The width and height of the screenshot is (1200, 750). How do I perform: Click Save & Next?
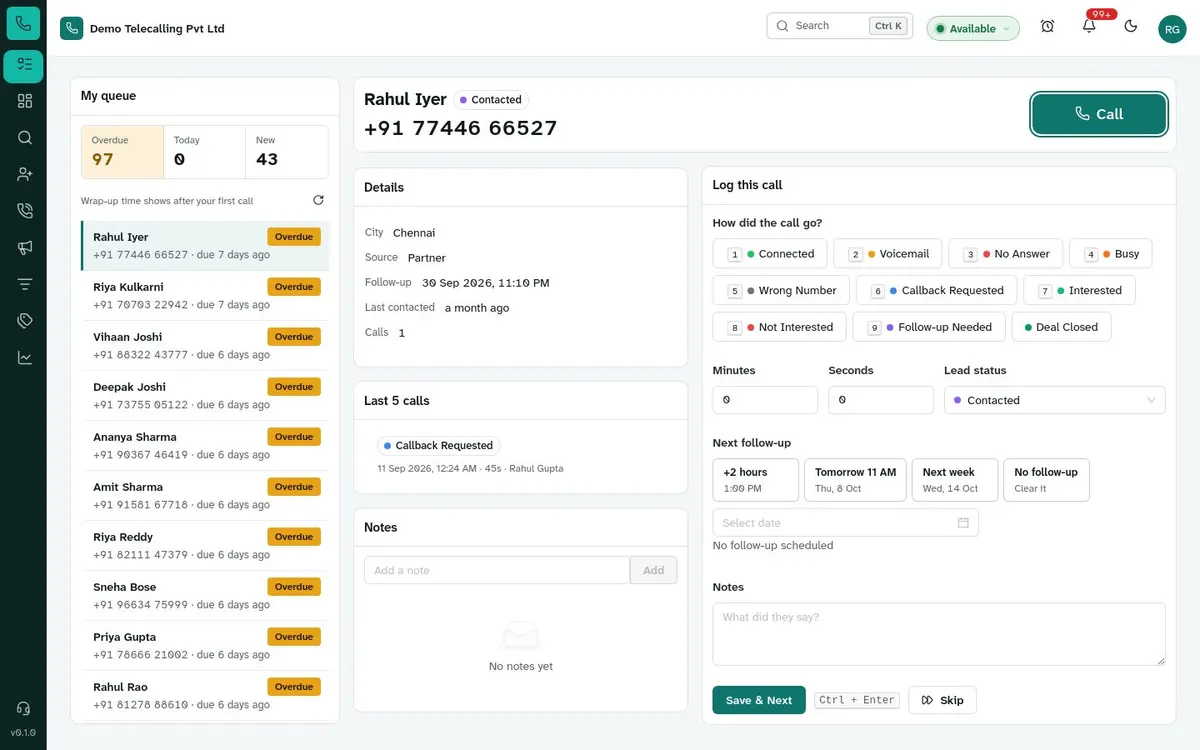759,700
